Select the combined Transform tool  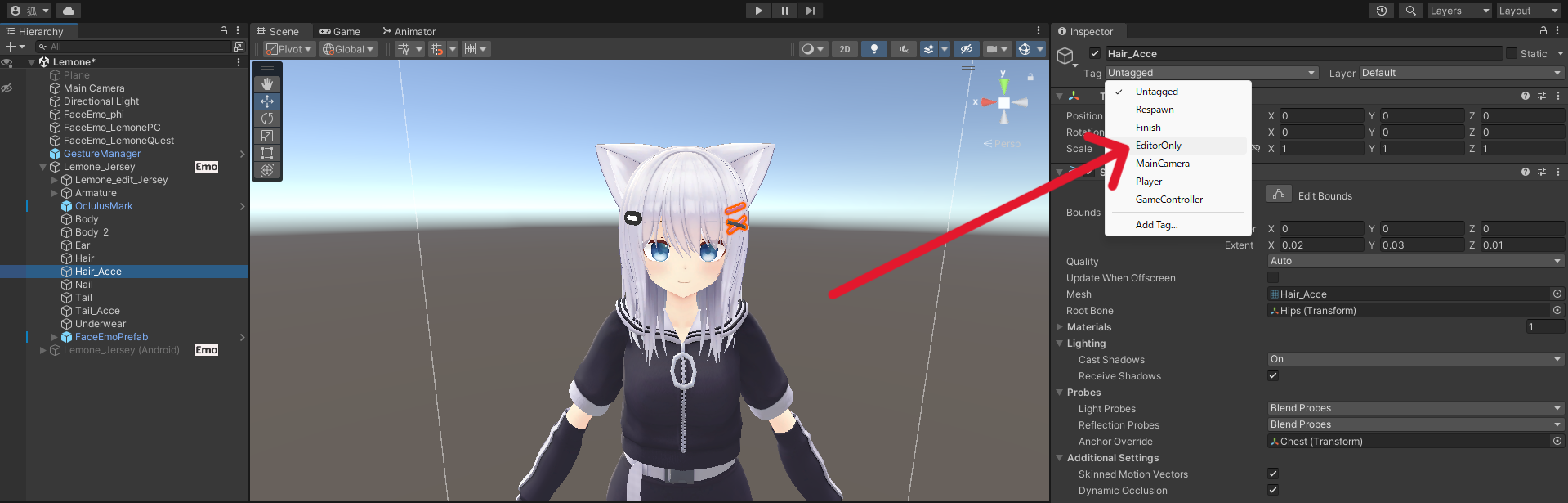tap(267, 170)
